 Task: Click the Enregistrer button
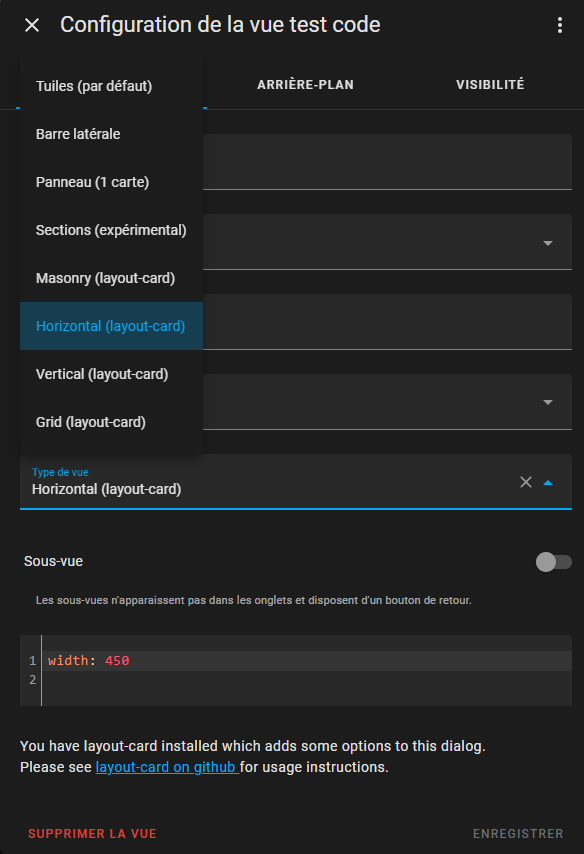(518, 834)
